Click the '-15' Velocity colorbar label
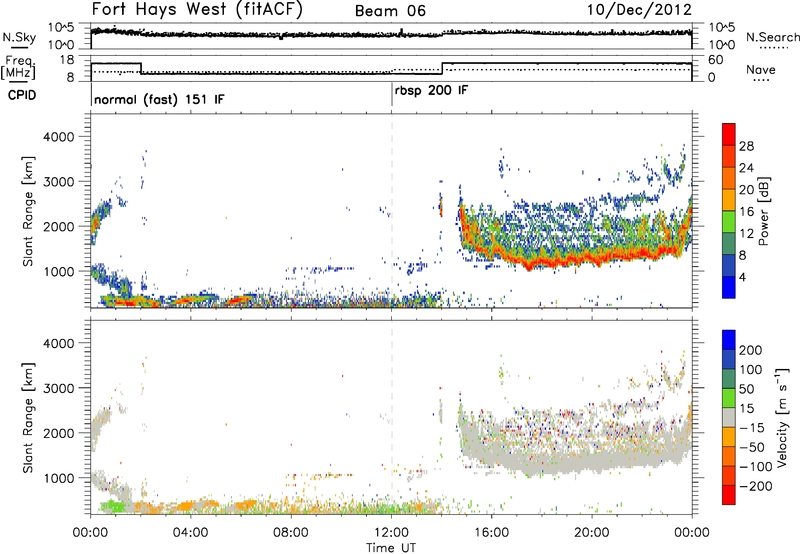The width and height of the screenshot is (800, 554). click(x=752, y=428)
